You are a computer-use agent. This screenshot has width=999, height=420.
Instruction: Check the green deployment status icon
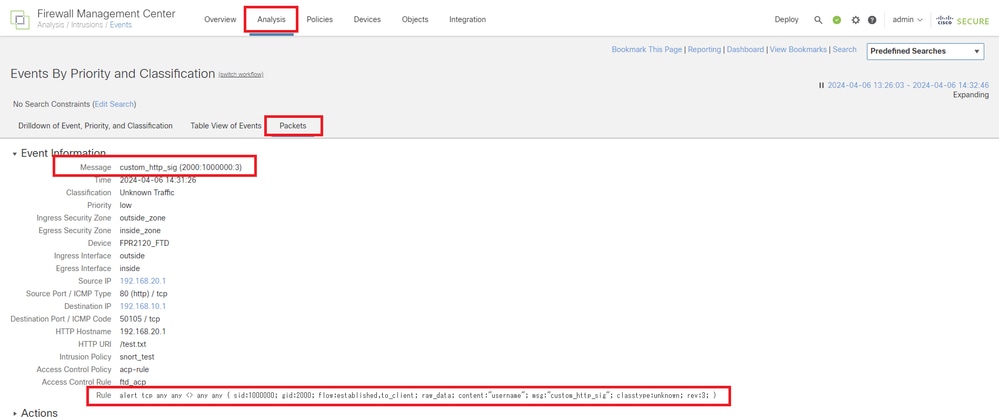pos(837,20)
